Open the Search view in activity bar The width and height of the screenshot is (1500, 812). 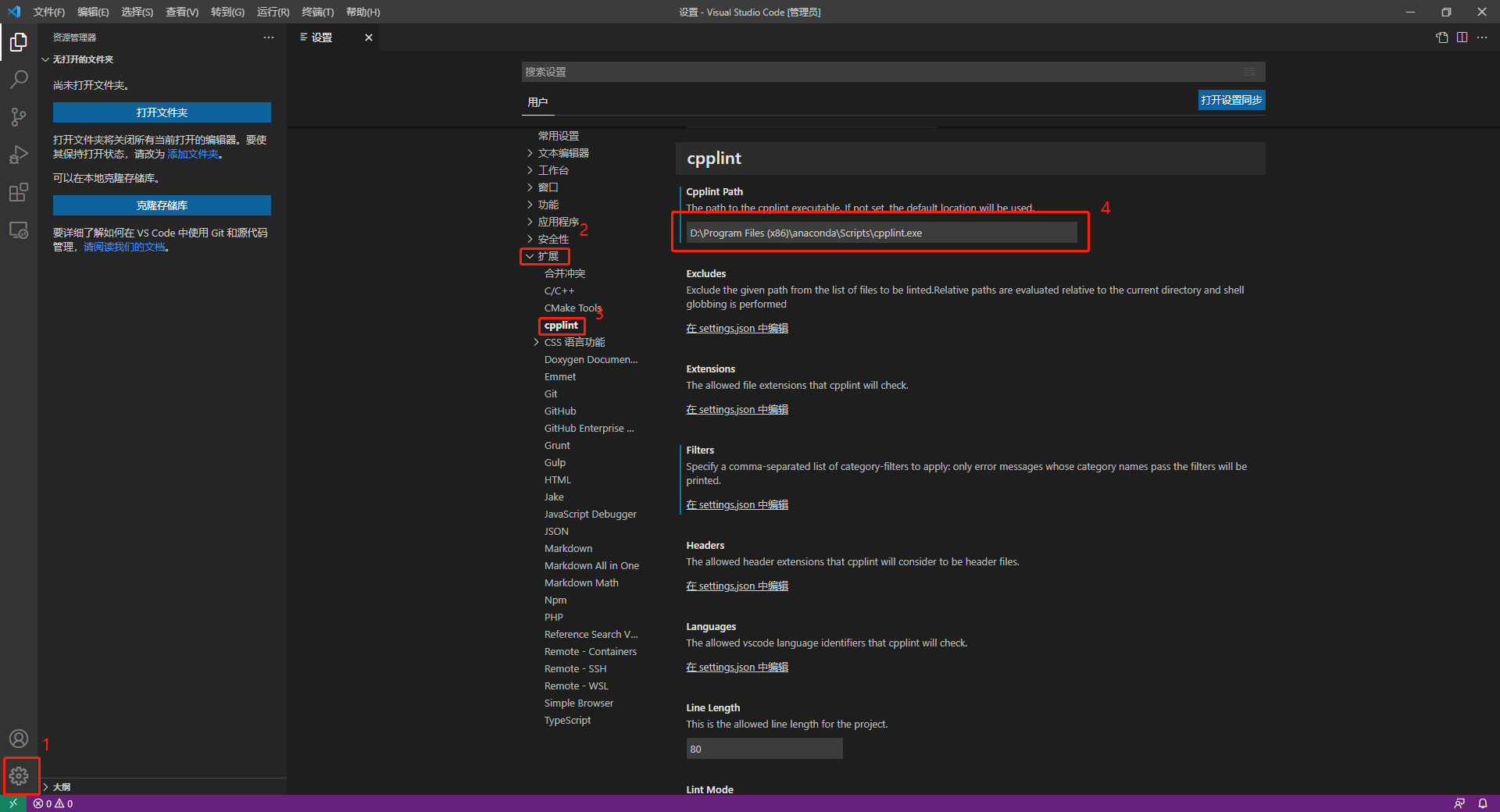pyautogui.click(x=19, y=80)
